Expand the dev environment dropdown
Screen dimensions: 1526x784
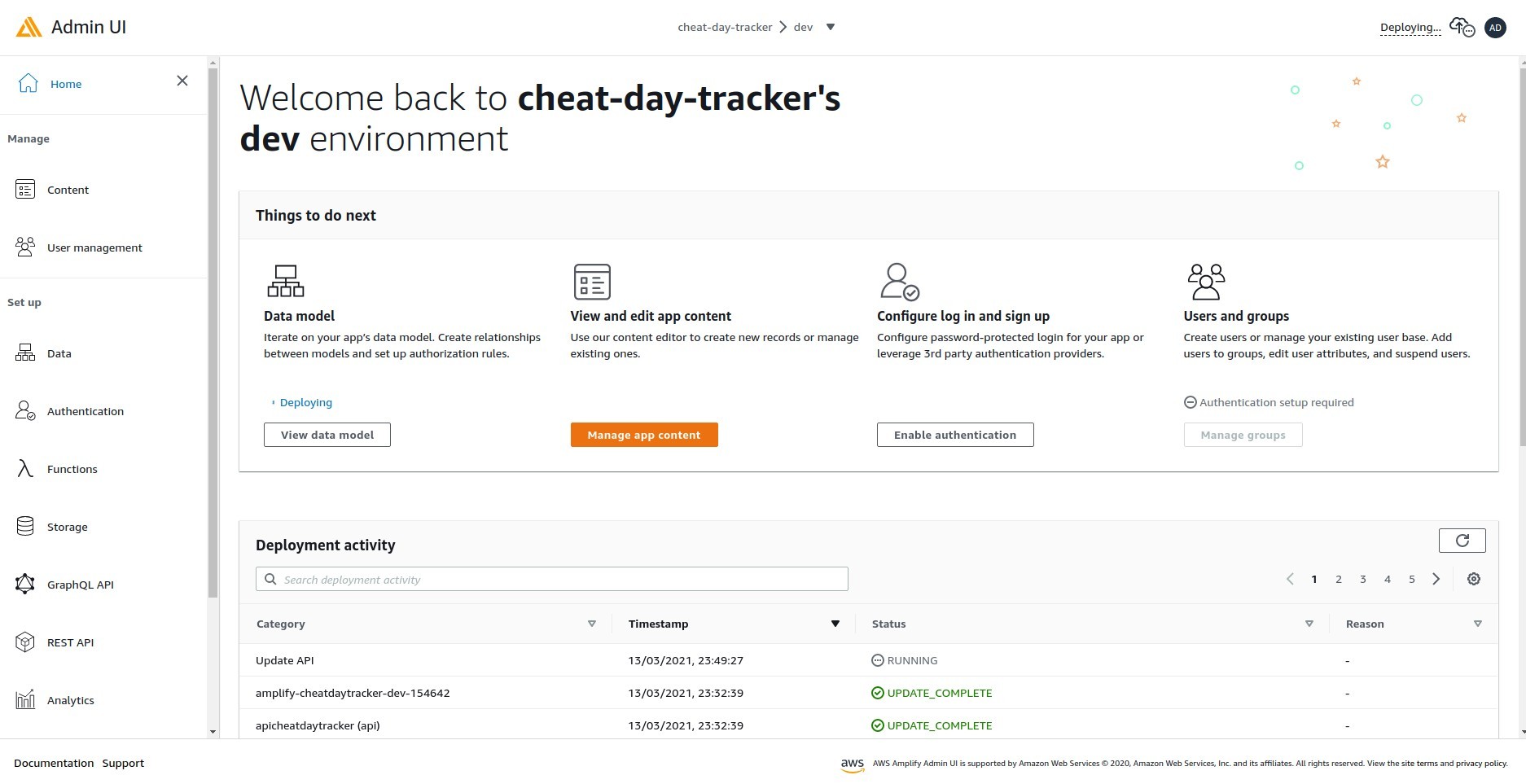point(831,27)
